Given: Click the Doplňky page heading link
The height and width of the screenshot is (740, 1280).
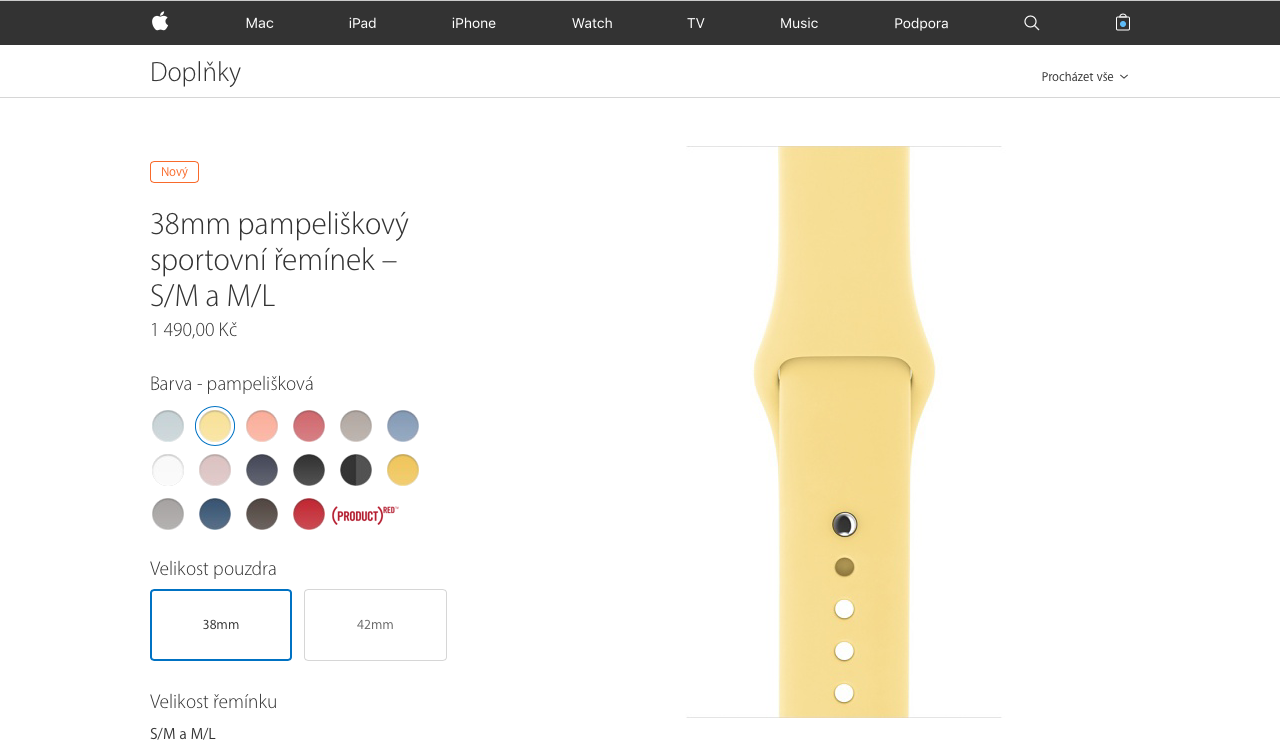Looking at the screenshot, I should click(x=195, y=72).
